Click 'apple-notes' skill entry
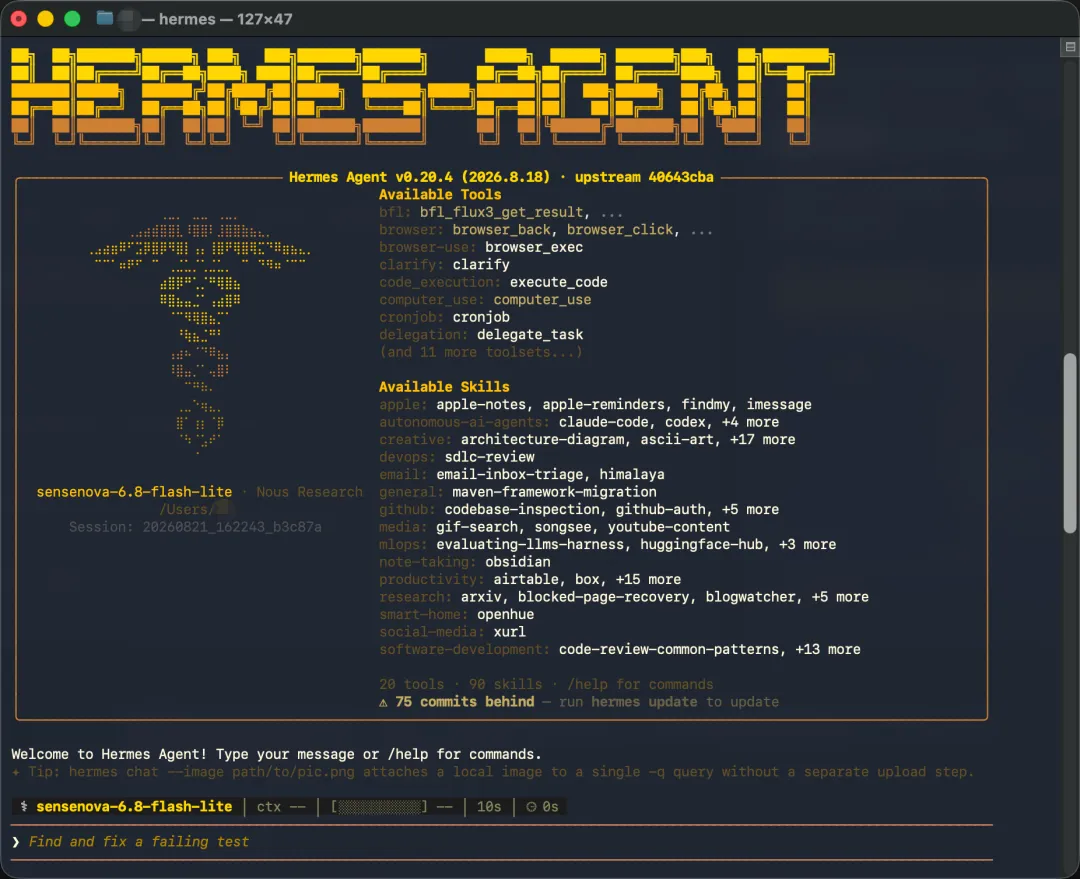Viewport: 1080px width, 879px height. click(x=481, y=404)
